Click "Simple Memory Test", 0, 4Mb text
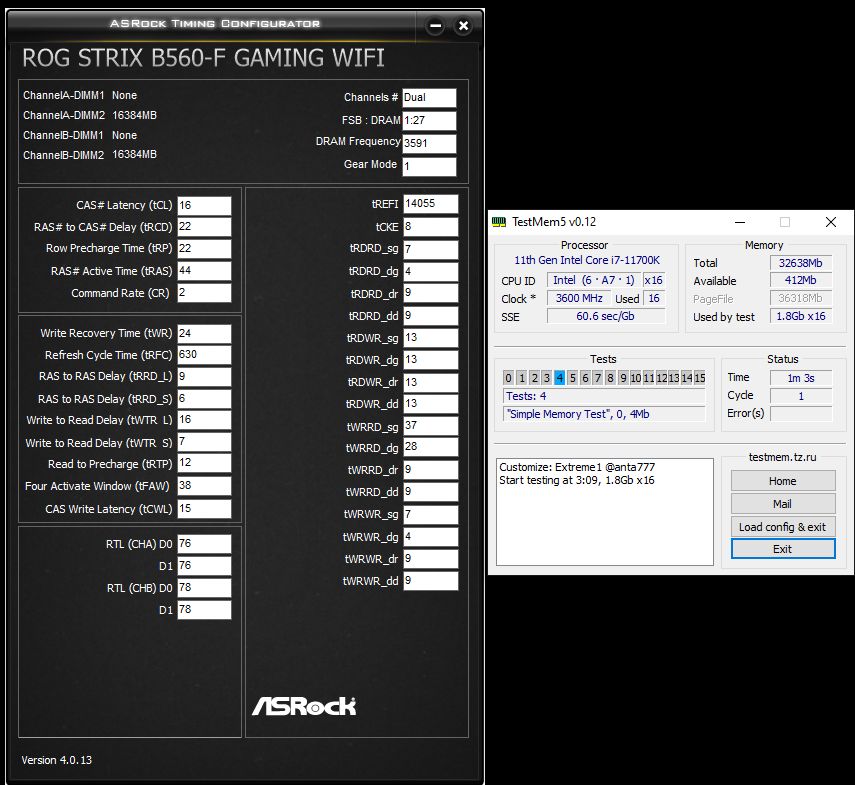855x785 pixels. click(579, 414)
